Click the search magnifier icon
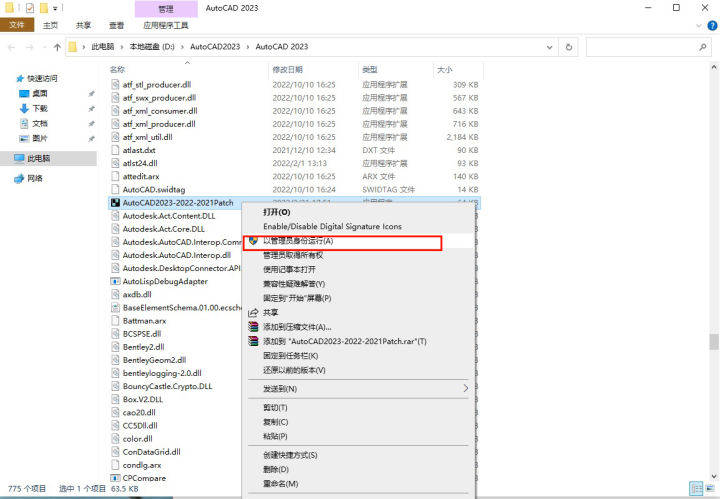Image resolution: width=720 pixels, height=499 pixels. pos(703,47)
